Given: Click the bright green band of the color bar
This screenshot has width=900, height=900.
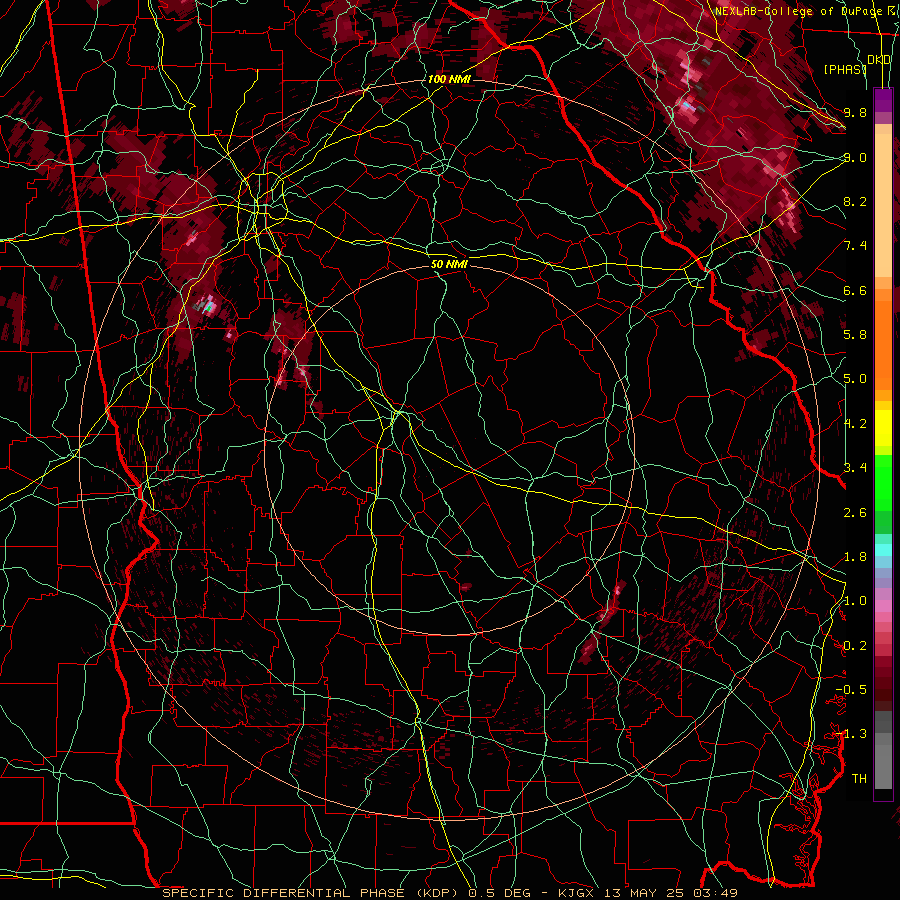Looking at the screenshot, I should point(883,482).
